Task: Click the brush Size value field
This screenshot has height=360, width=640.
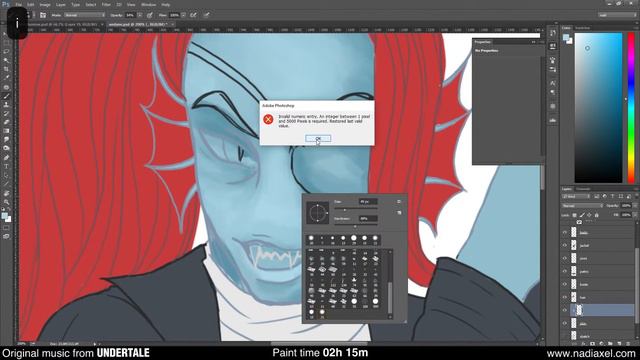Action: (x=368, y=202)
